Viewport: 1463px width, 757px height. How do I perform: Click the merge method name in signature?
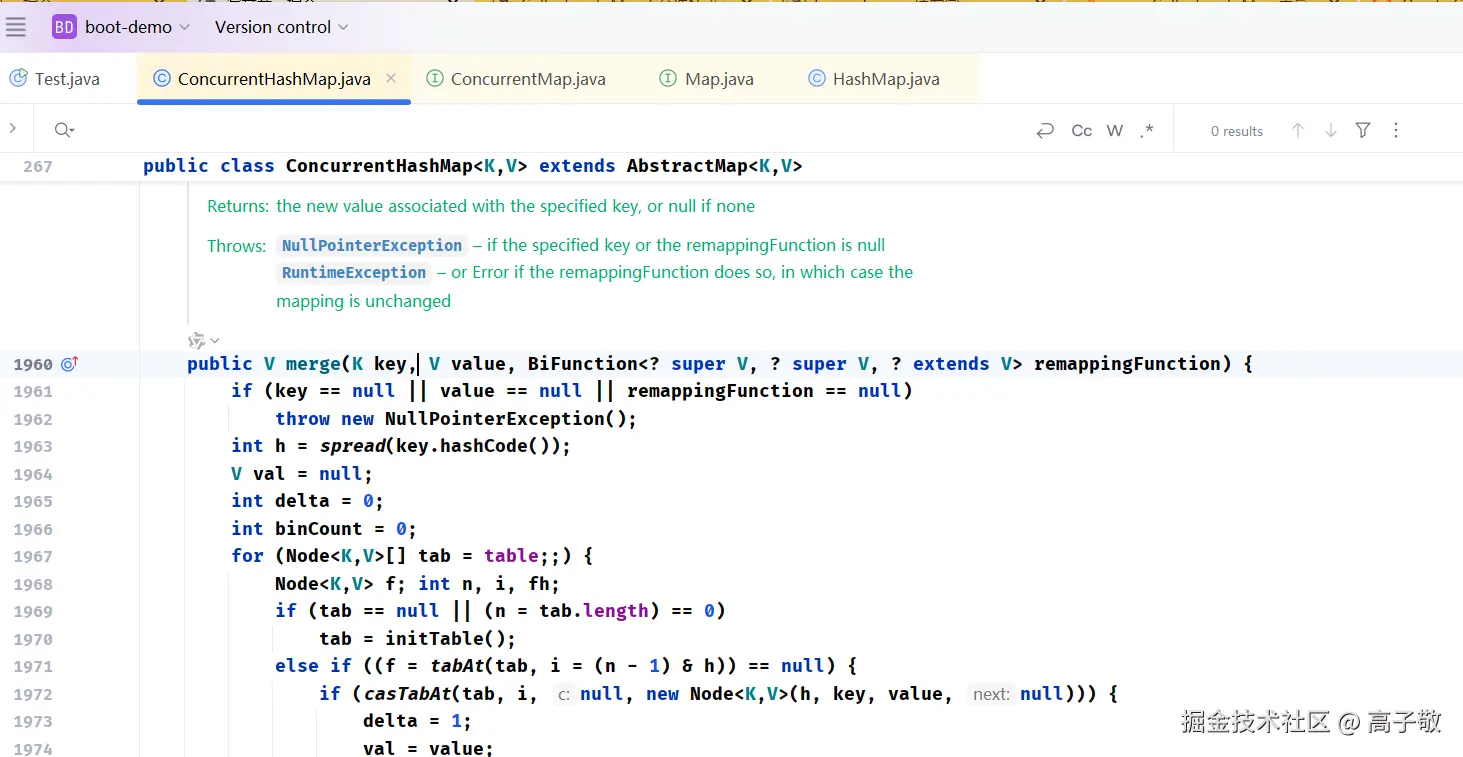[313, 364]
